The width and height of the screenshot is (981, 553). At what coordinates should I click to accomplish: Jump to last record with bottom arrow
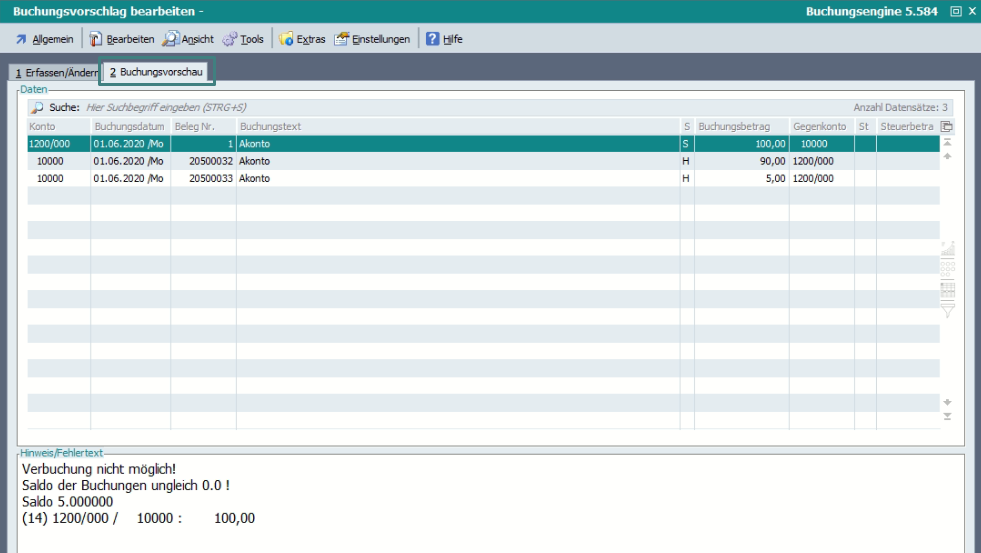(x=947, y=417)
